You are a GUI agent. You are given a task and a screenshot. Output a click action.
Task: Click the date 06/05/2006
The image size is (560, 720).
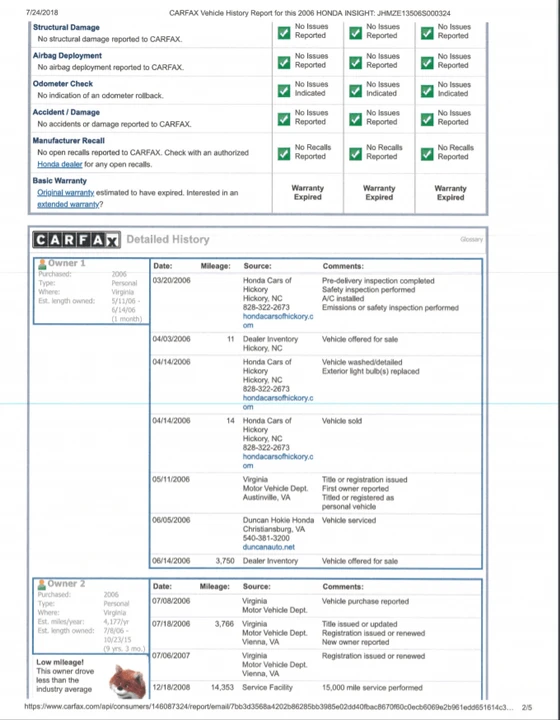coord(171,520)
